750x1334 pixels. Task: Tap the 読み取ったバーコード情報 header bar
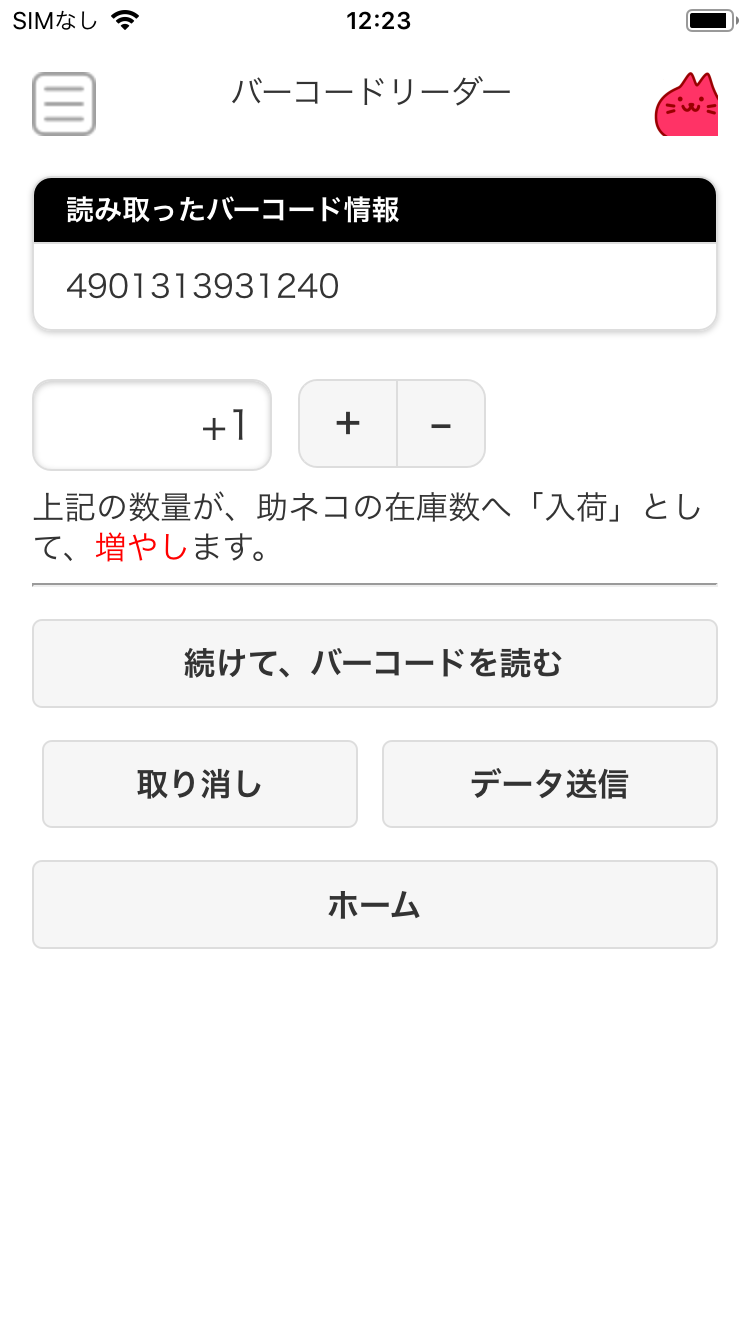pyautogui.click(x=374, y=211)
